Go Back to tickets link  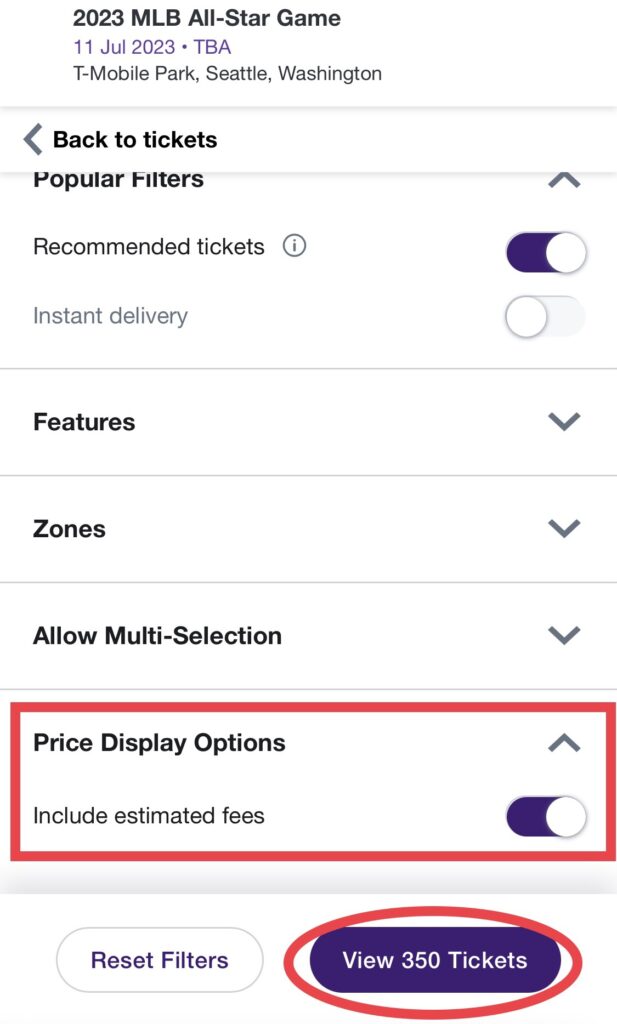pos(134,139)
